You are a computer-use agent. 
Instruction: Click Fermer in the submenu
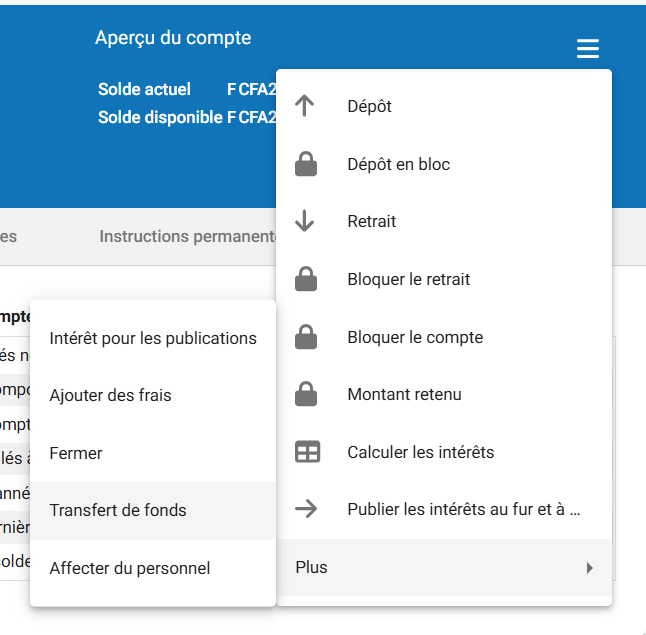76,453
